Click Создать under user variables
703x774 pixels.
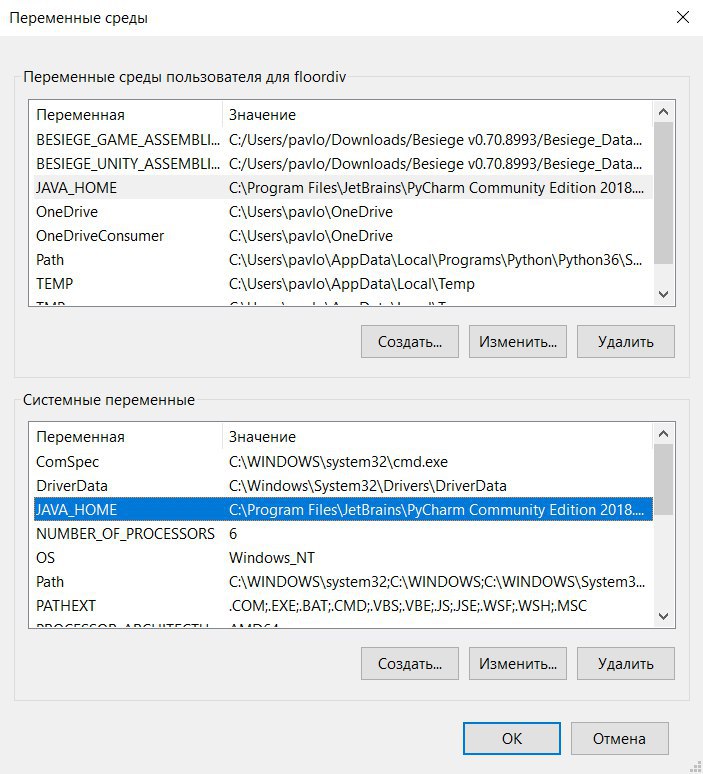coord(410,341)
